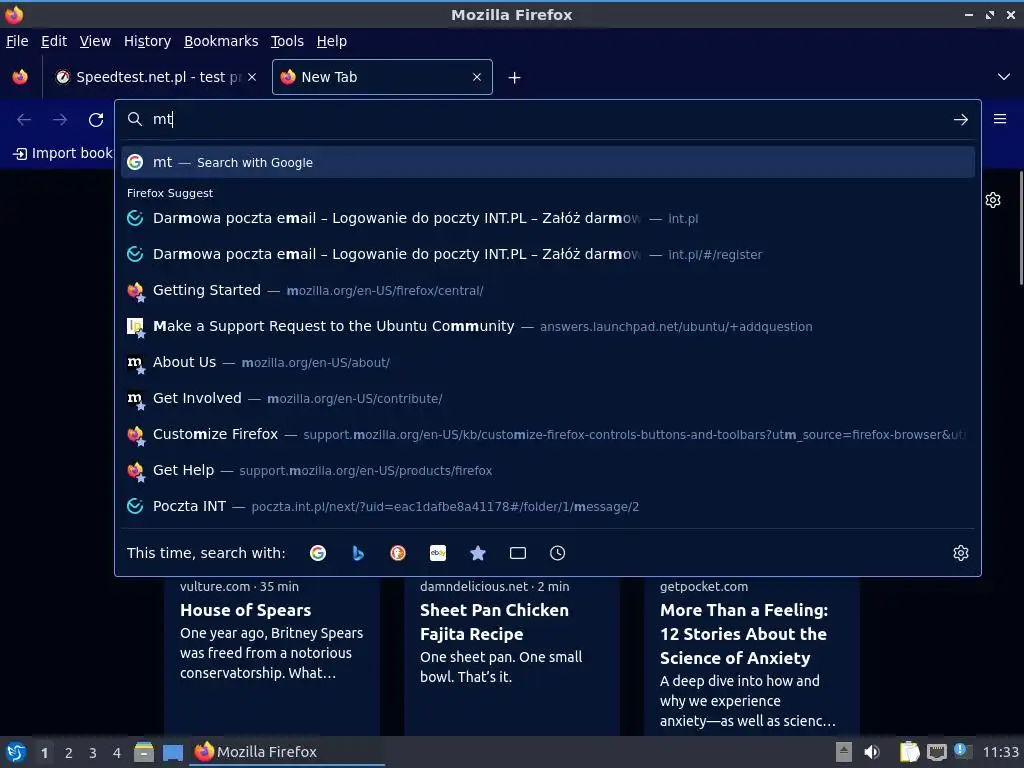
Task: Open new tab personalize gear icon
Action: pyautogui.click(x=993, y=200)
